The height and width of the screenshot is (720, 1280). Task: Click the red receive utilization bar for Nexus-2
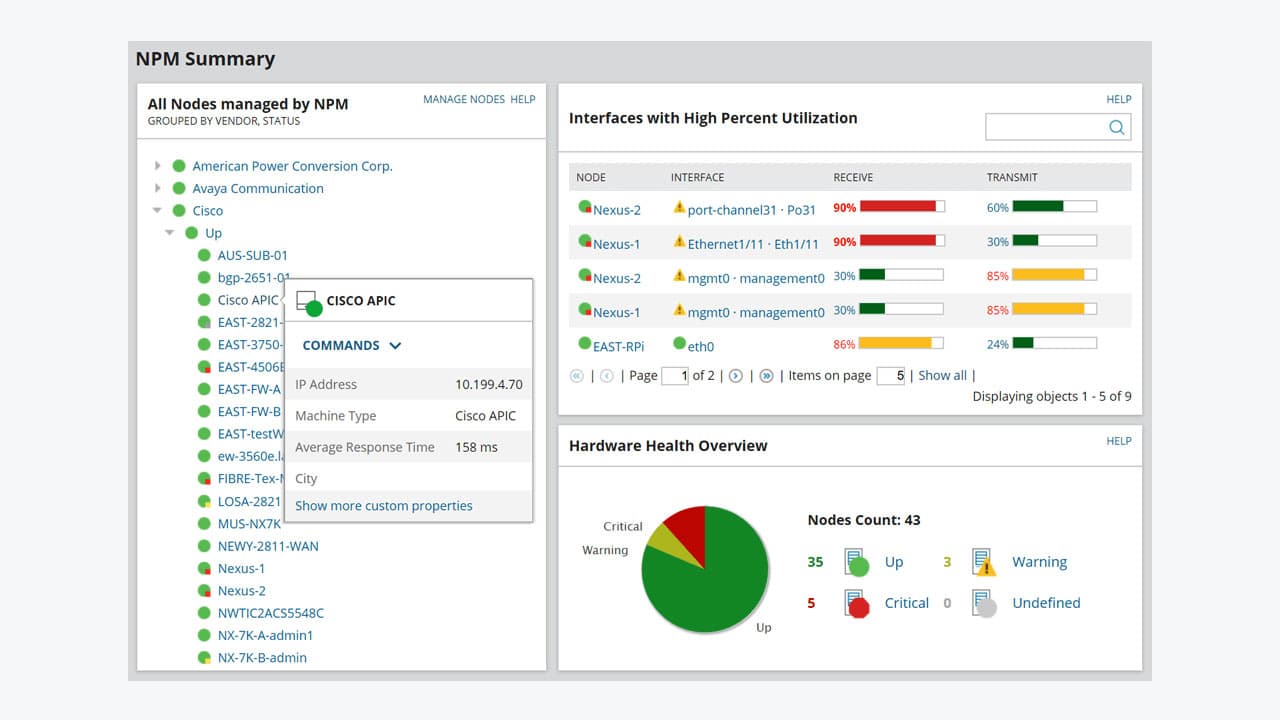(899, 206)
